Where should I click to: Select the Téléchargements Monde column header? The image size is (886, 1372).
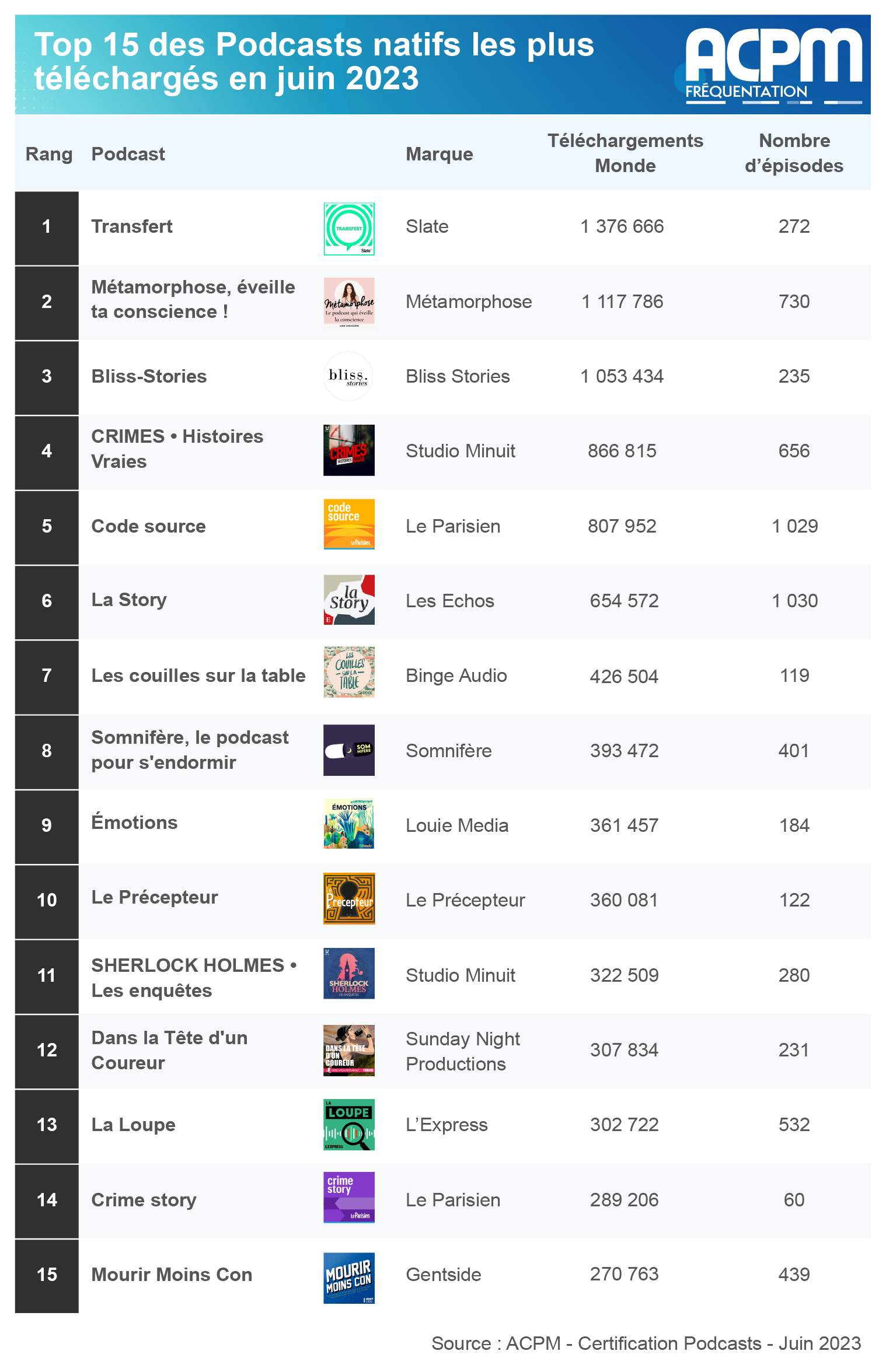pyautogui.click(x=625, y=153)
